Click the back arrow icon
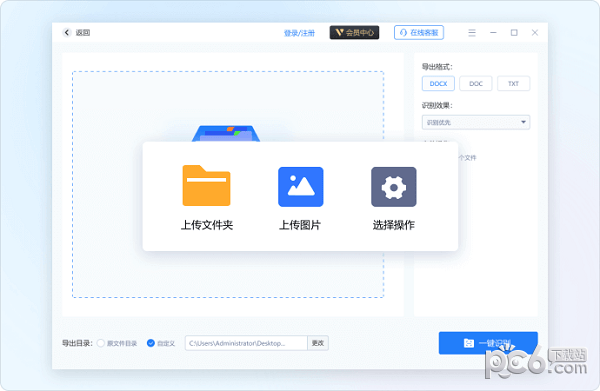The width and height of the screenshot is (600, 391). click(x=67, y=33)
